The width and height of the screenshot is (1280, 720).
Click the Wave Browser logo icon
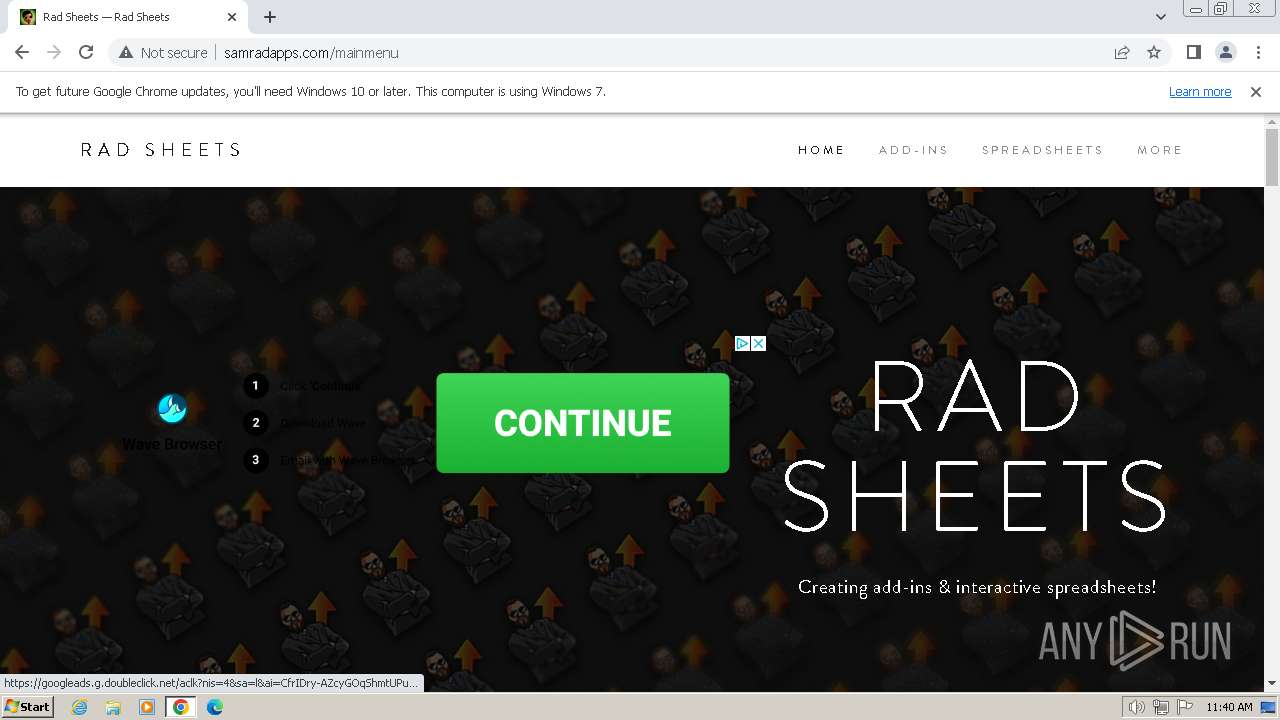click(172, 408)
